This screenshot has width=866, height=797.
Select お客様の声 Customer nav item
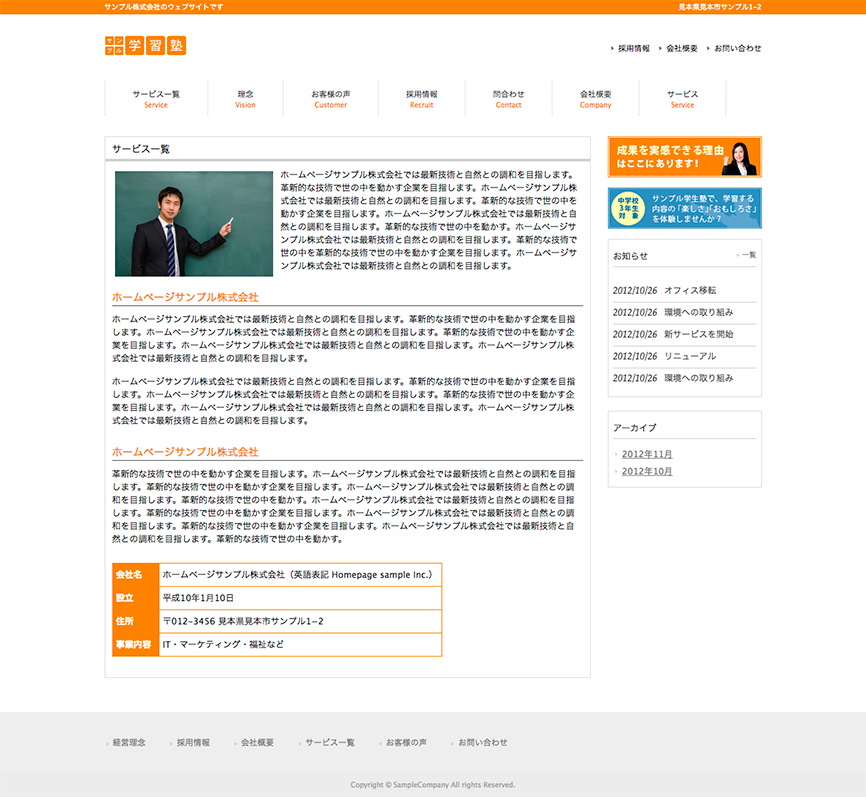[x=331, y=99]
